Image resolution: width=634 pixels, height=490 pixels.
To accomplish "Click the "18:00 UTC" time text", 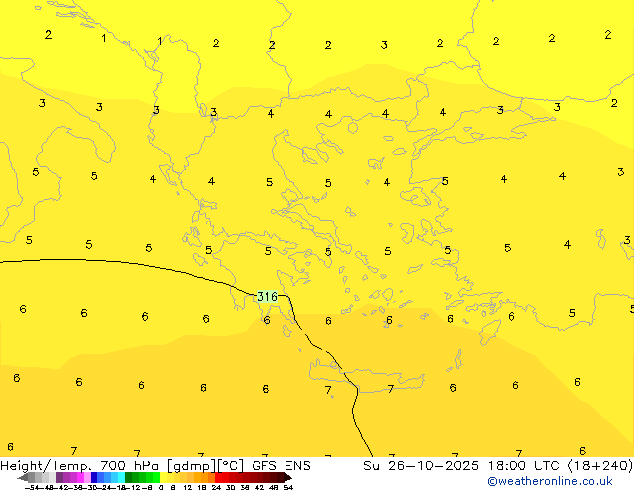I will click(524, 466).
